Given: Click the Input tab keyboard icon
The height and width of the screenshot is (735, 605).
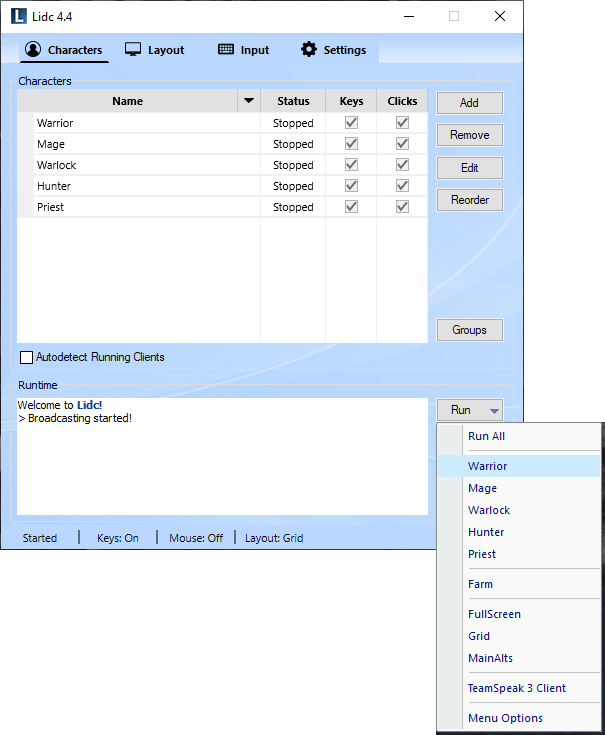Looking at the screenshot, I should [226, 50].
